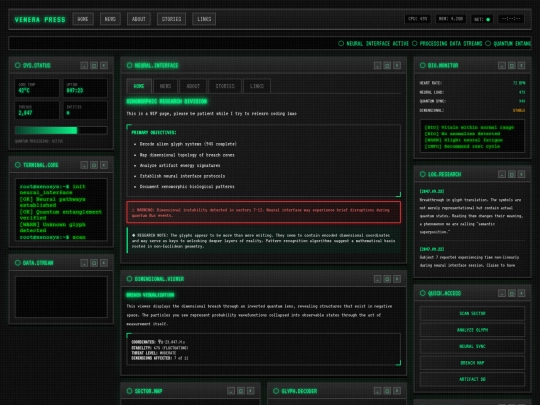This screenshot has height=405, width=540.
Task: Maximize the BIO.MONITOR panel
Action: (512, 65)
